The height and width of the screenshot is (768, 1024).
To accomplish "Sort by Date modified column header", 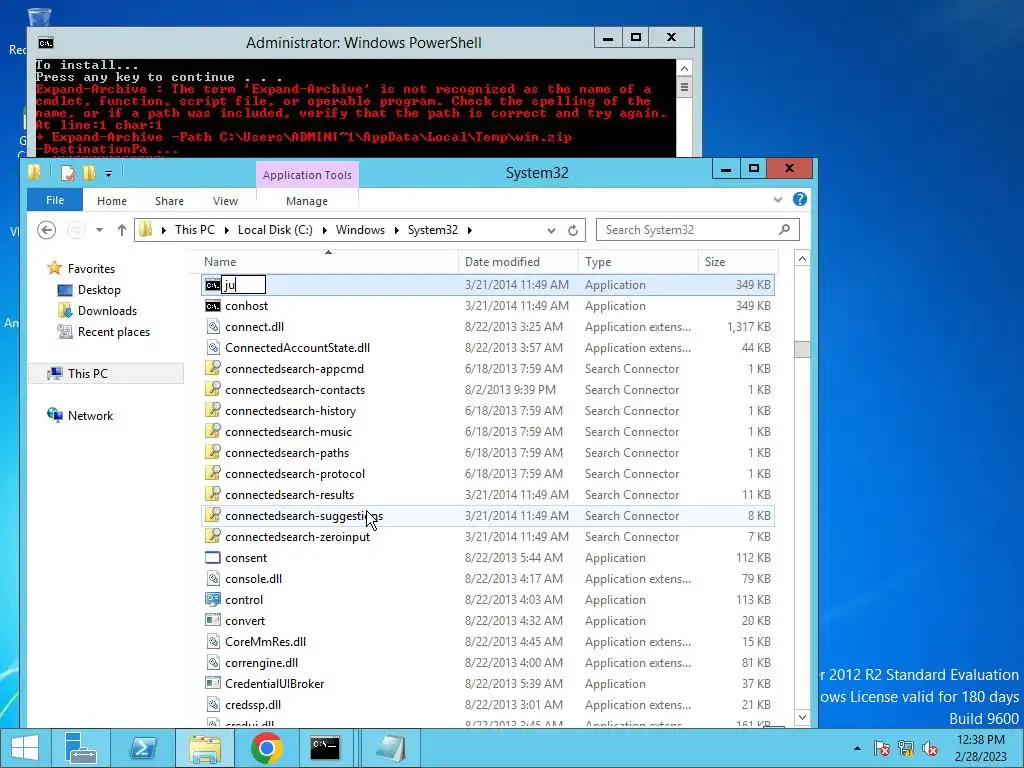I will (518, 262).
